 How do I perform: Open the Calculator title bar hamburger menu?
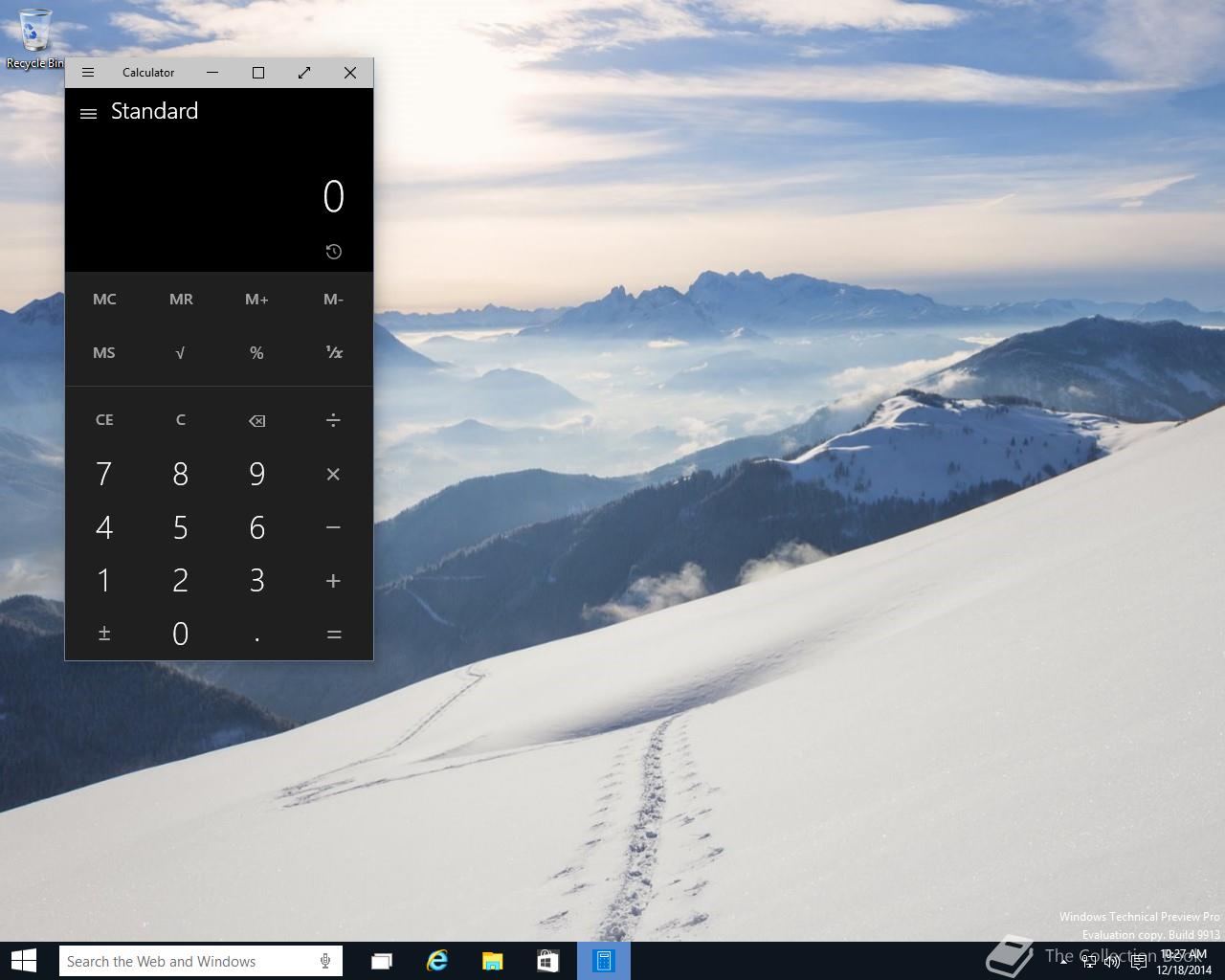(88, 73)
